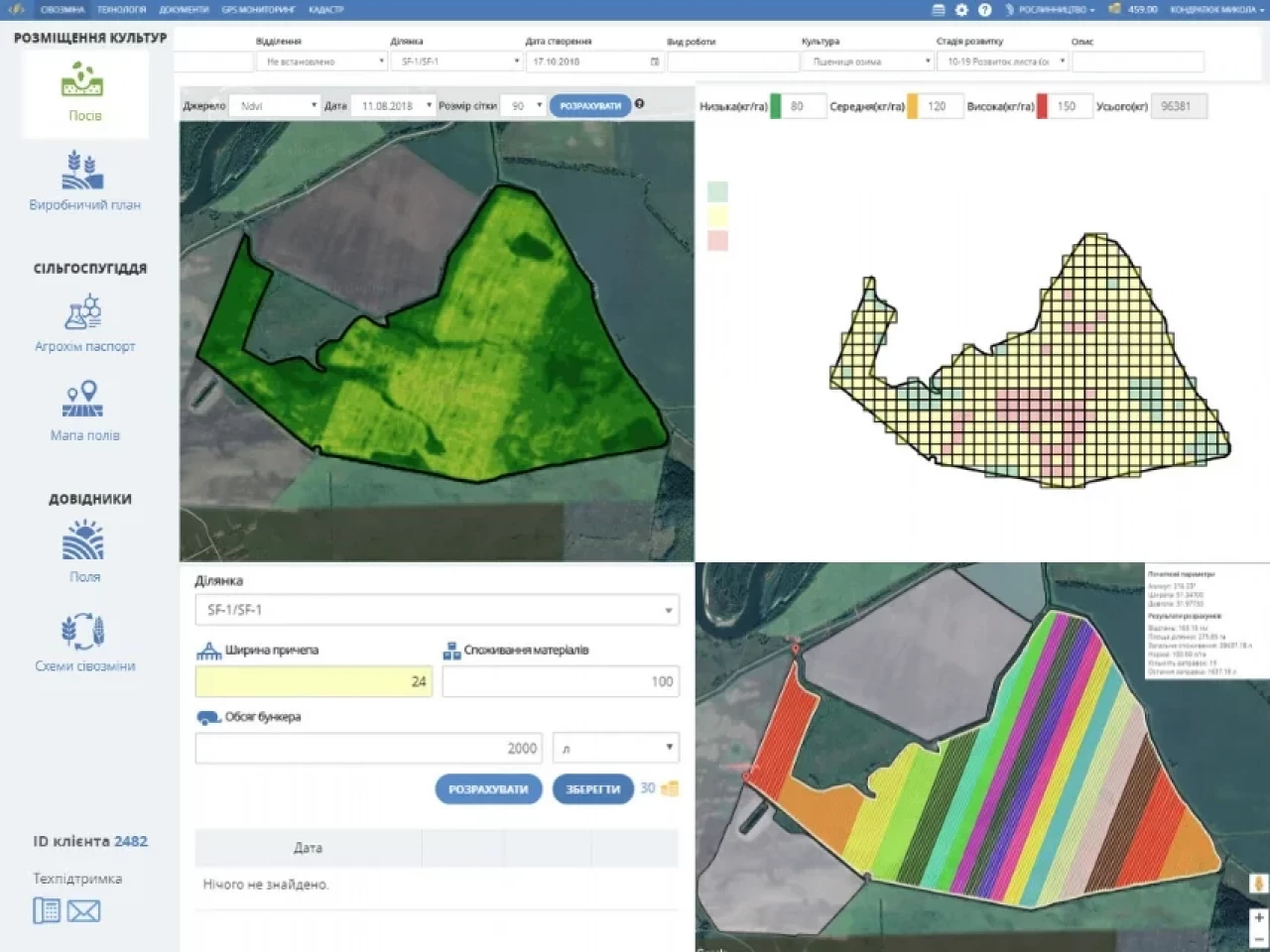Open the bunker volume unit dropdown
The image size is (1270, 952).
[x=615, y=748]
